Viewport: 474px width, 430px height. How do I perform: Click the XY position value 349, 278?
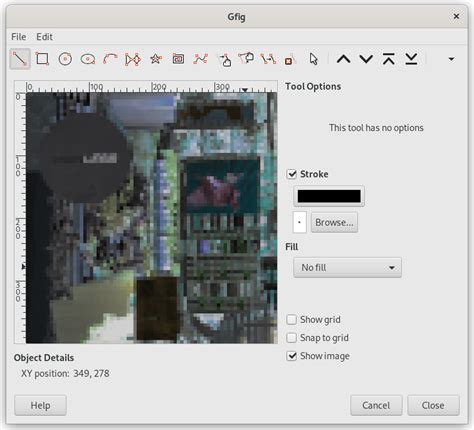pos(91,373)
